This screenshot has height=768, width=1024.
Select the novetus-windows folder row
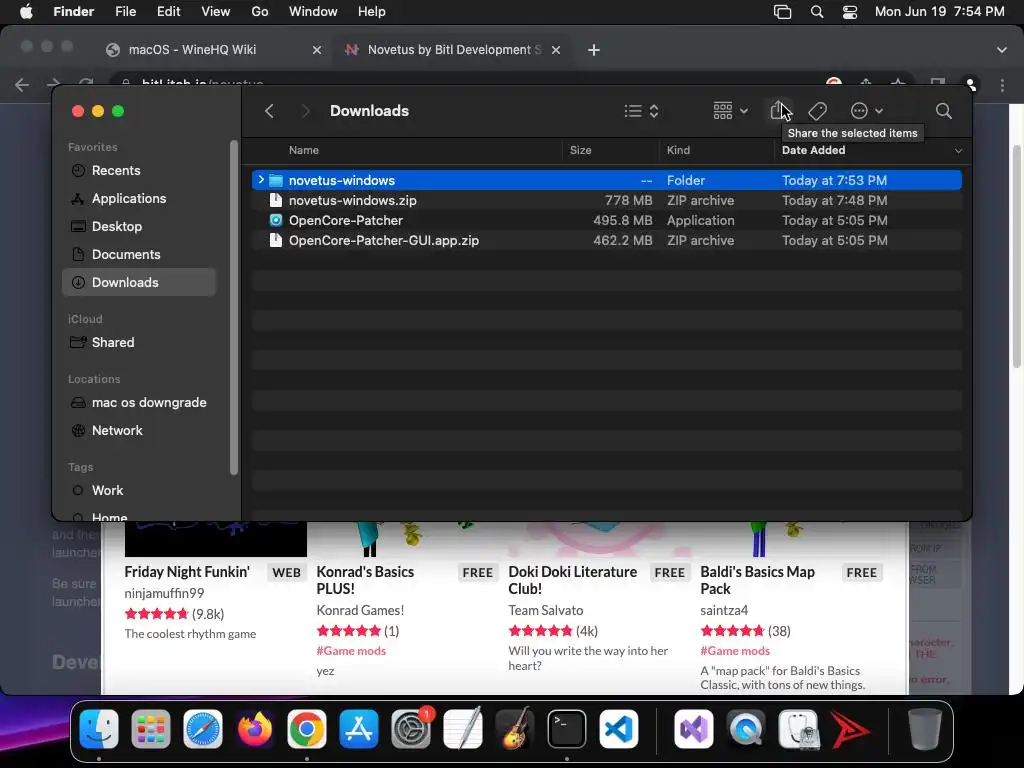pos(607,180)
